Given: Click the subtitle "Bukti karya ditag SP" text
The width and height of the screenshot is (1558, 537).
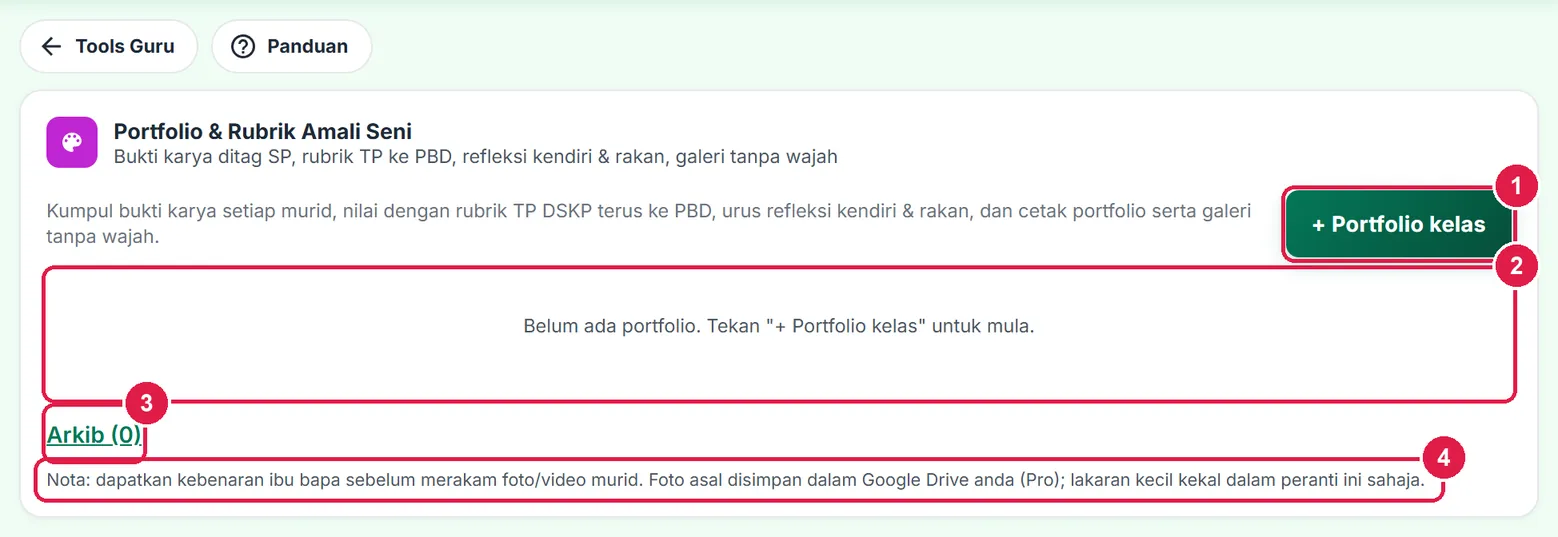Looking at the screenshot, I should 476,157.
